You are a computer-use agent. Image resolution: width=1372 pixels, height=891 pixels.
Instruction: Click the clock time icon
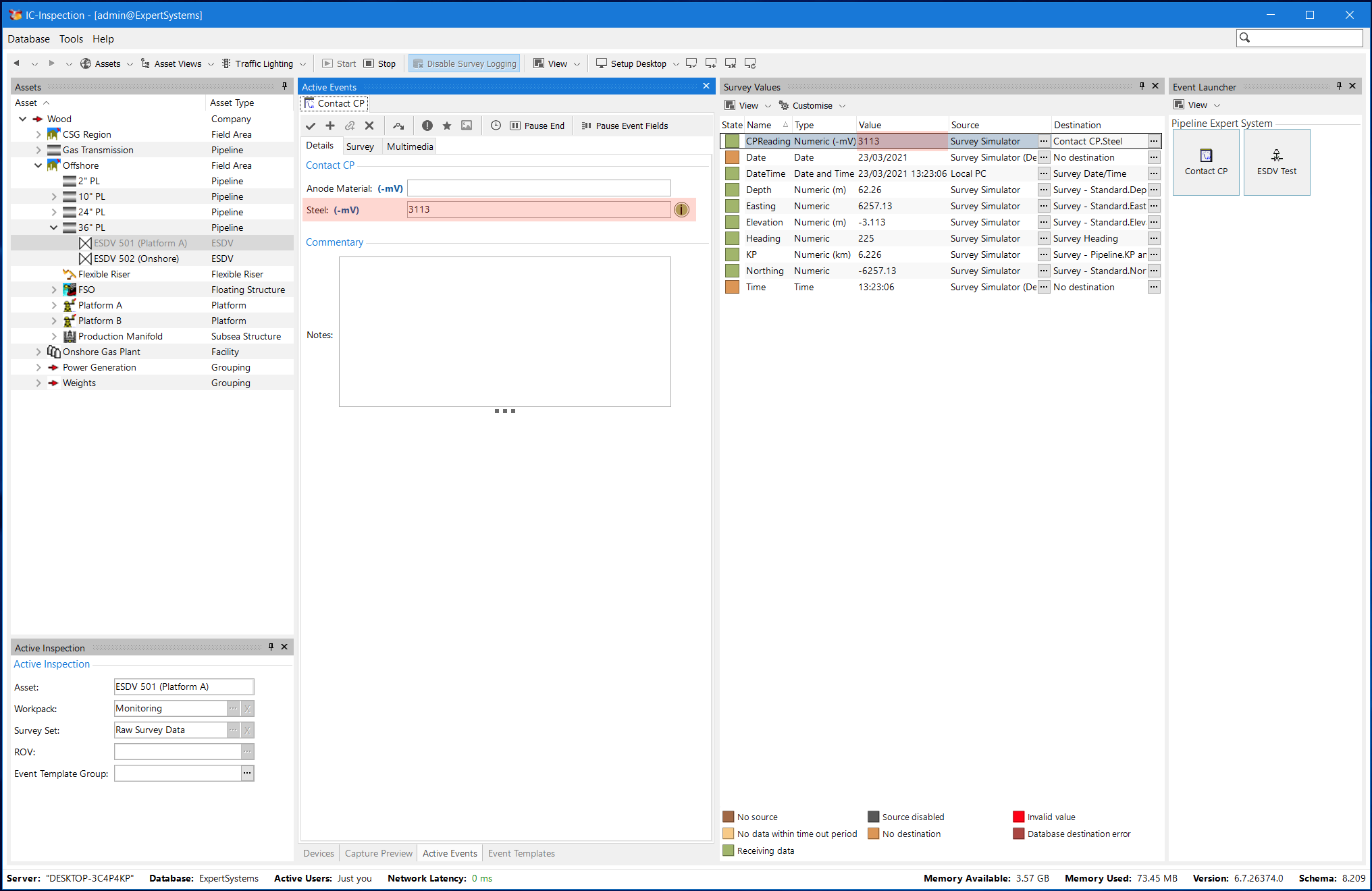click(496, 126)
